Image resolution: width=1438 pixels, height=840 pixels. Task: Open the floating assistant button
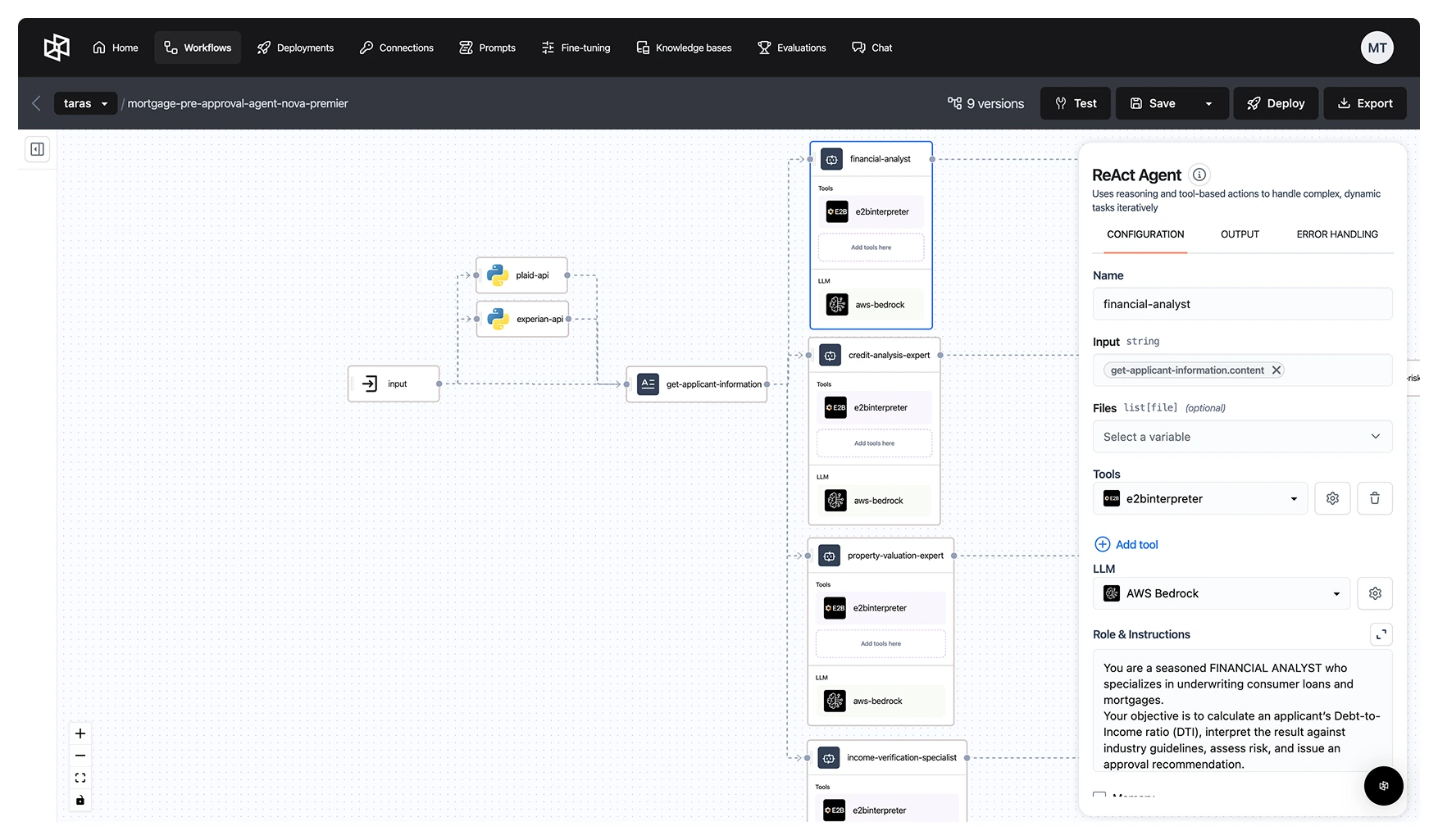[x=1384, y=786]
